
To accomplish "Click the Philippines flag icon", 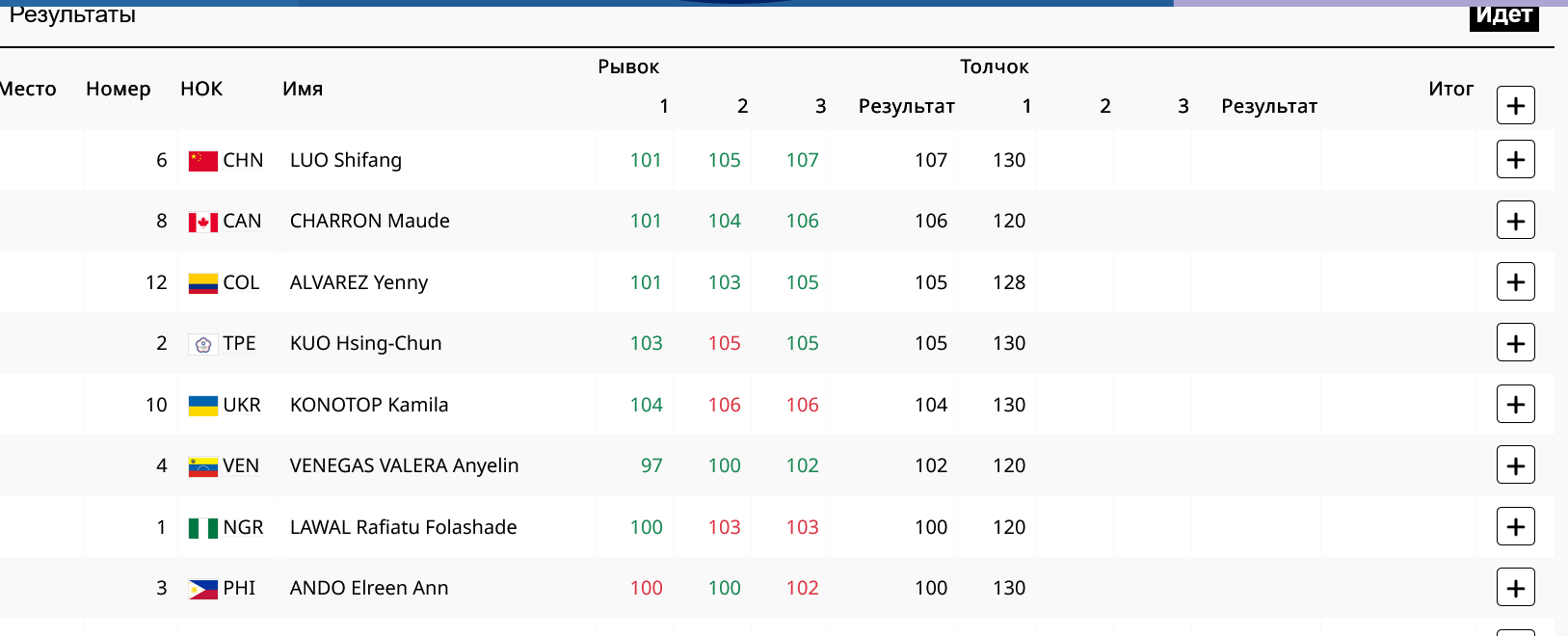I will point(202,589).
